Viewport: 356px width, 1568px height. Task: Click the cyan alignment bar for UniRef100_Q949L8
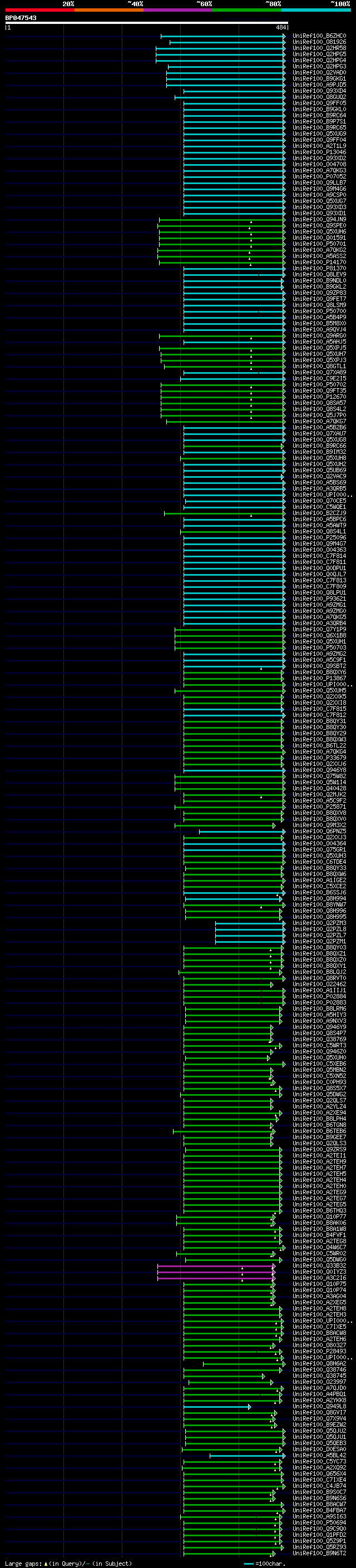coord(217,1407)
